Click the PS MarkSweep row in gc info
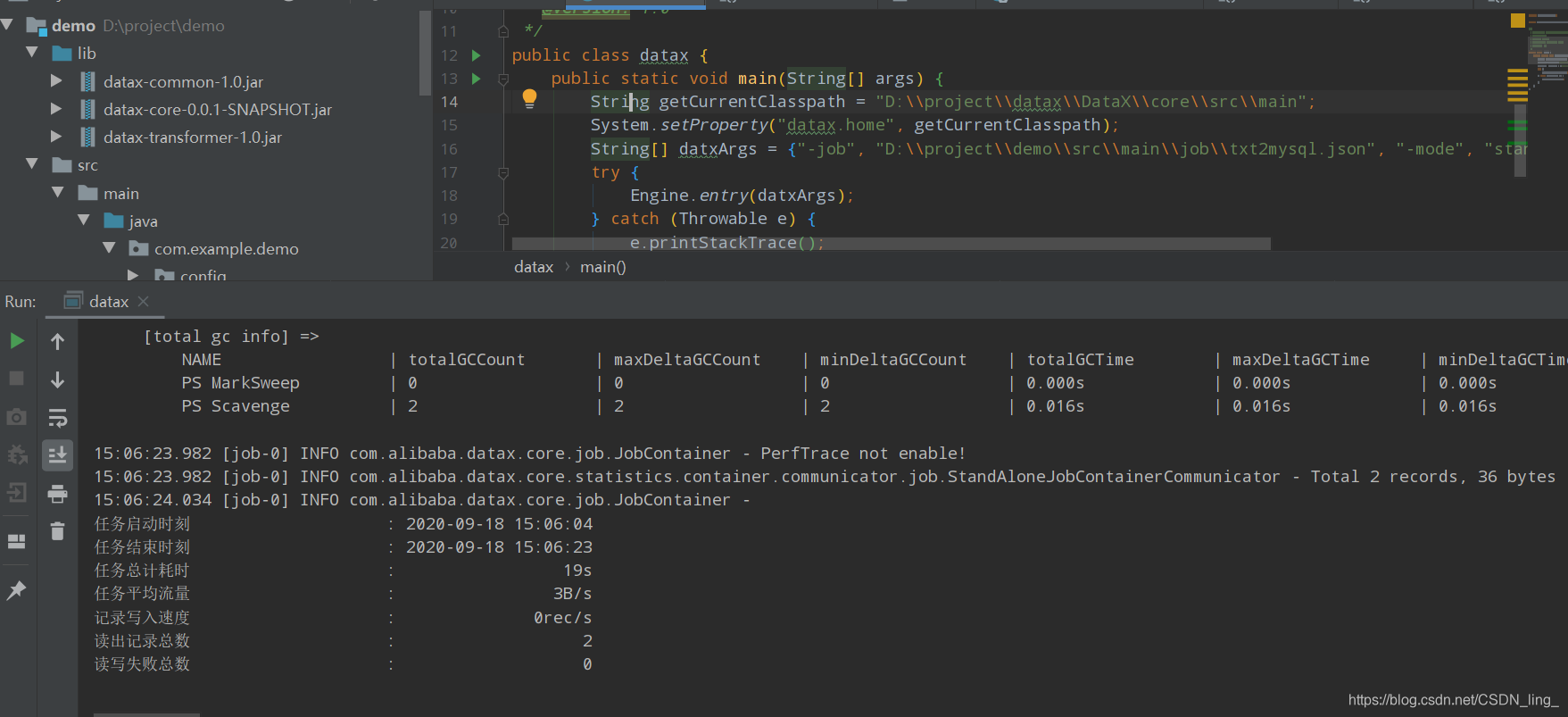1568x717 pixels. pyautogui.click(x=241, y=383)
